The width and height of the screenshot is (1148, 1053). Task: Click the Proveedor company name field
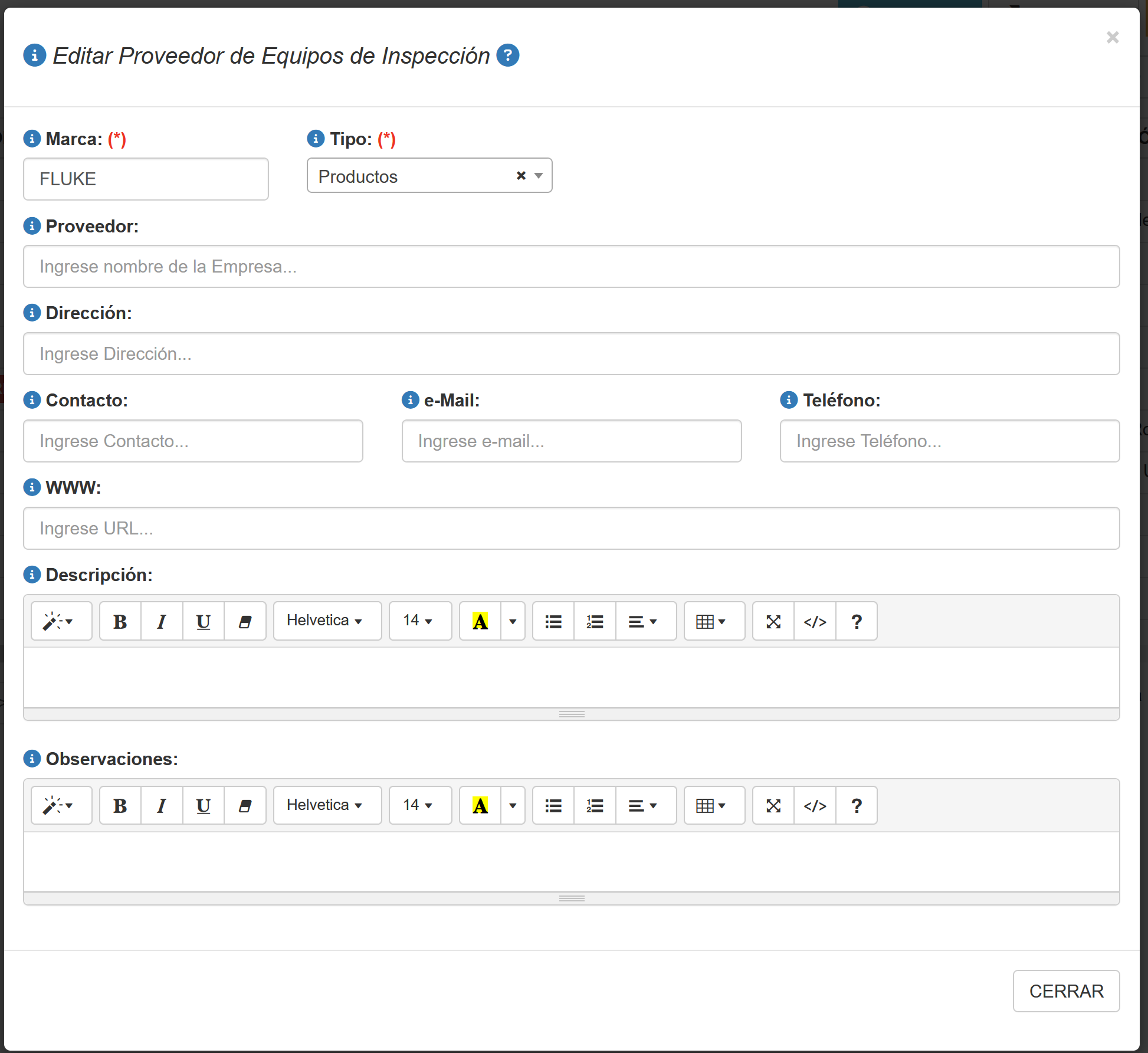571,267
